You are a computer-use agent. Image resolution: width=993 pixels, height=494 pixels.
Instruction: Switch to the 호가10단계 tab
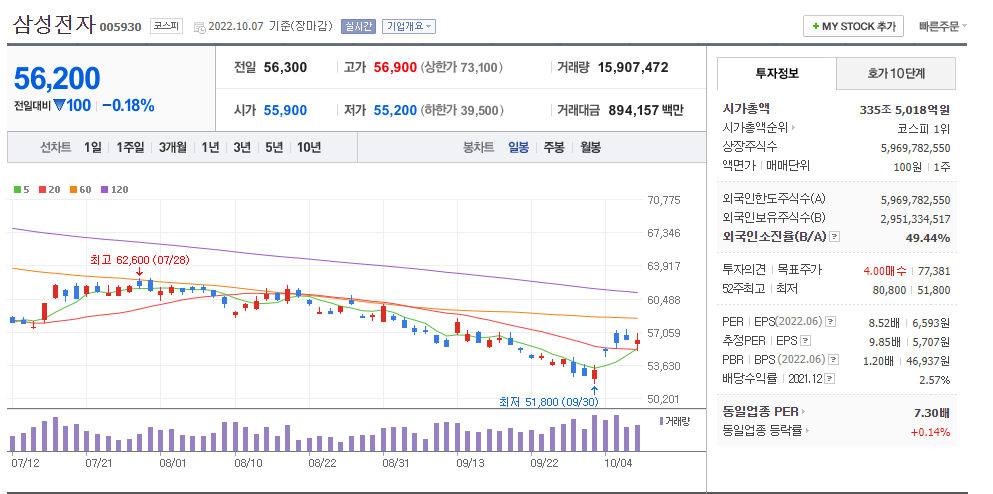point(895,73)
